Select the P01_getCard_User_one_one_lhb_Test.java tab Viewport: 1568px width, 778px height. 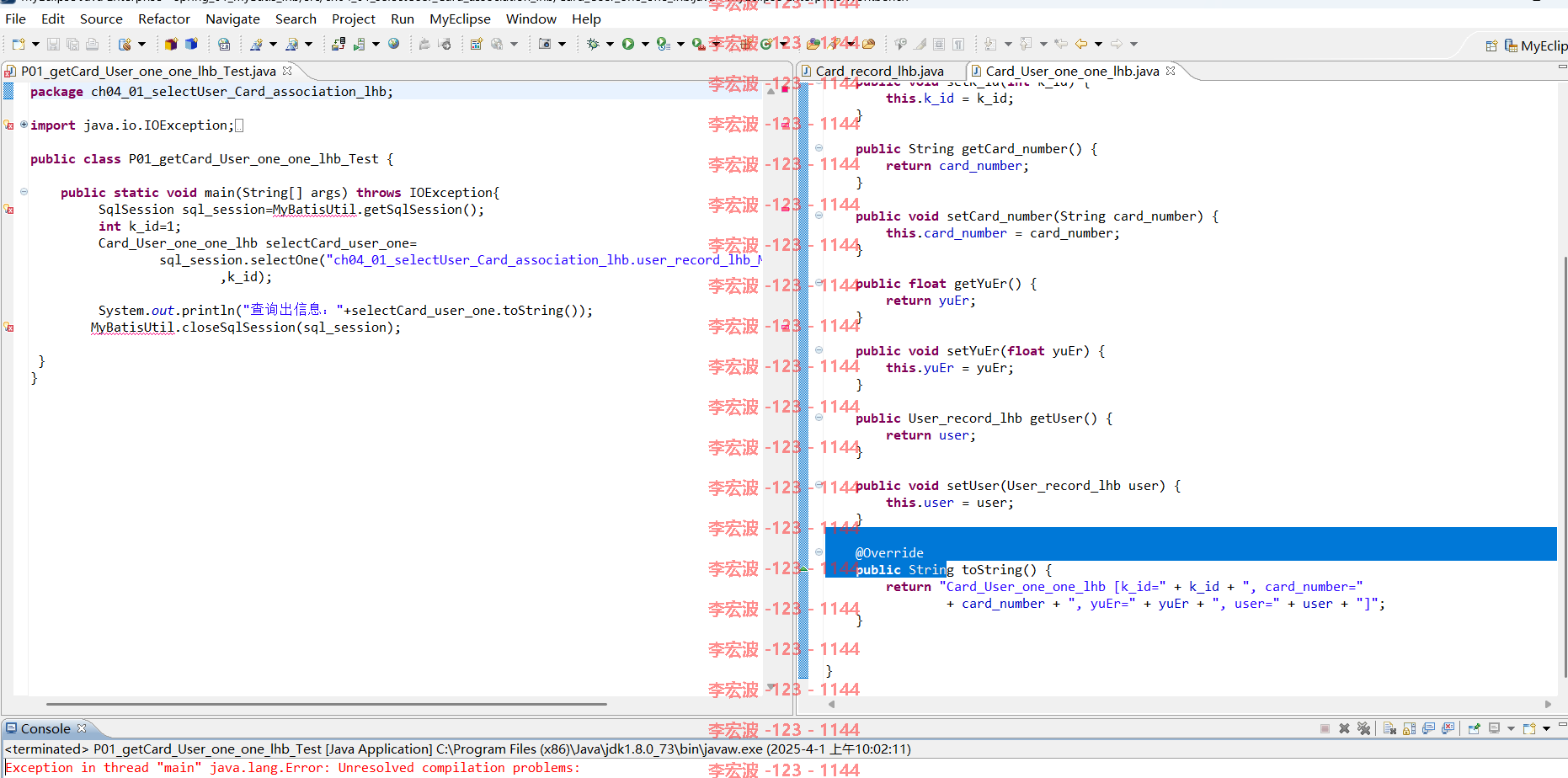click(x=148, y=72)
